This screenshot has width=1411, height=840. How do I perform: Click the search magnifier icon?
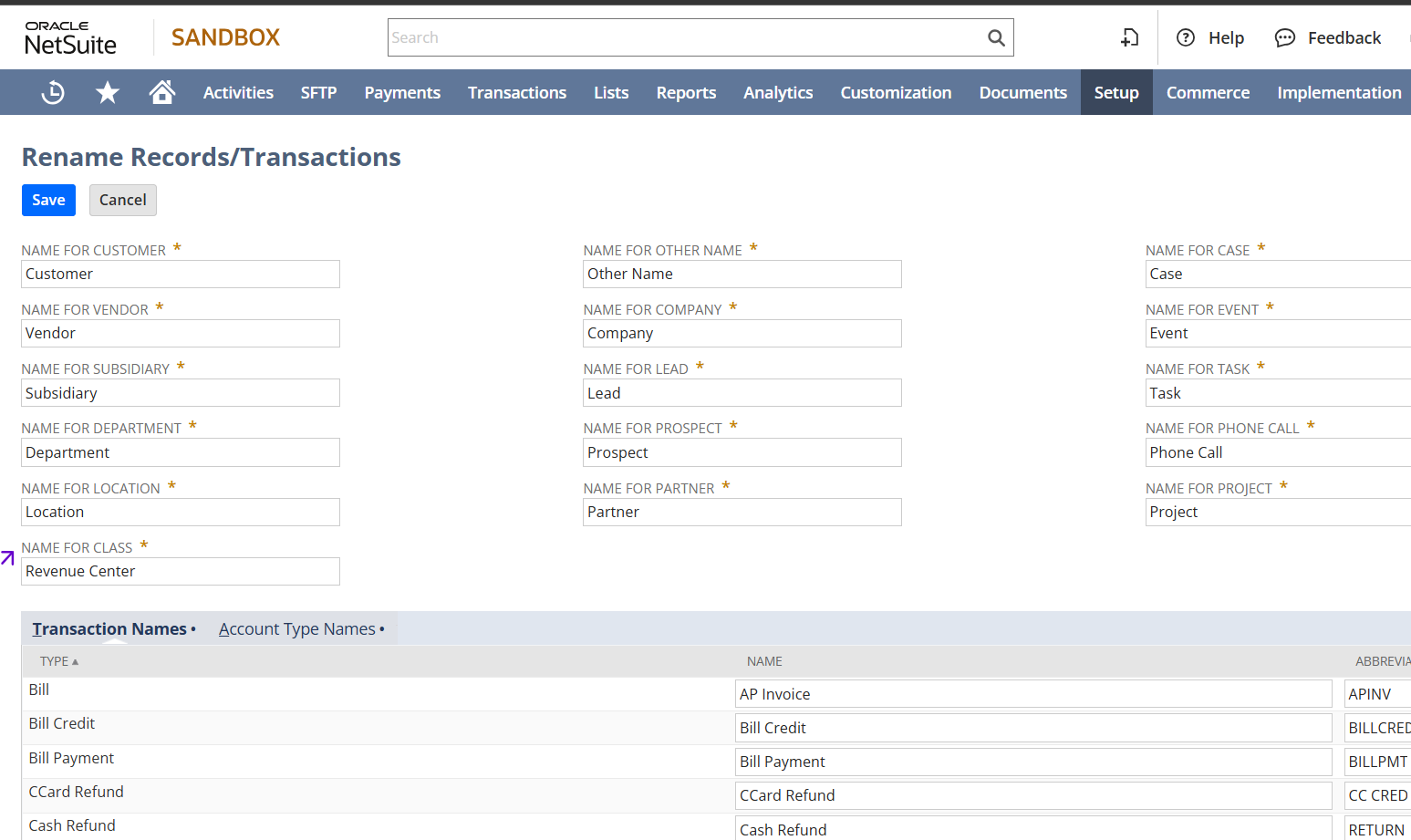(x=996, y=37)
